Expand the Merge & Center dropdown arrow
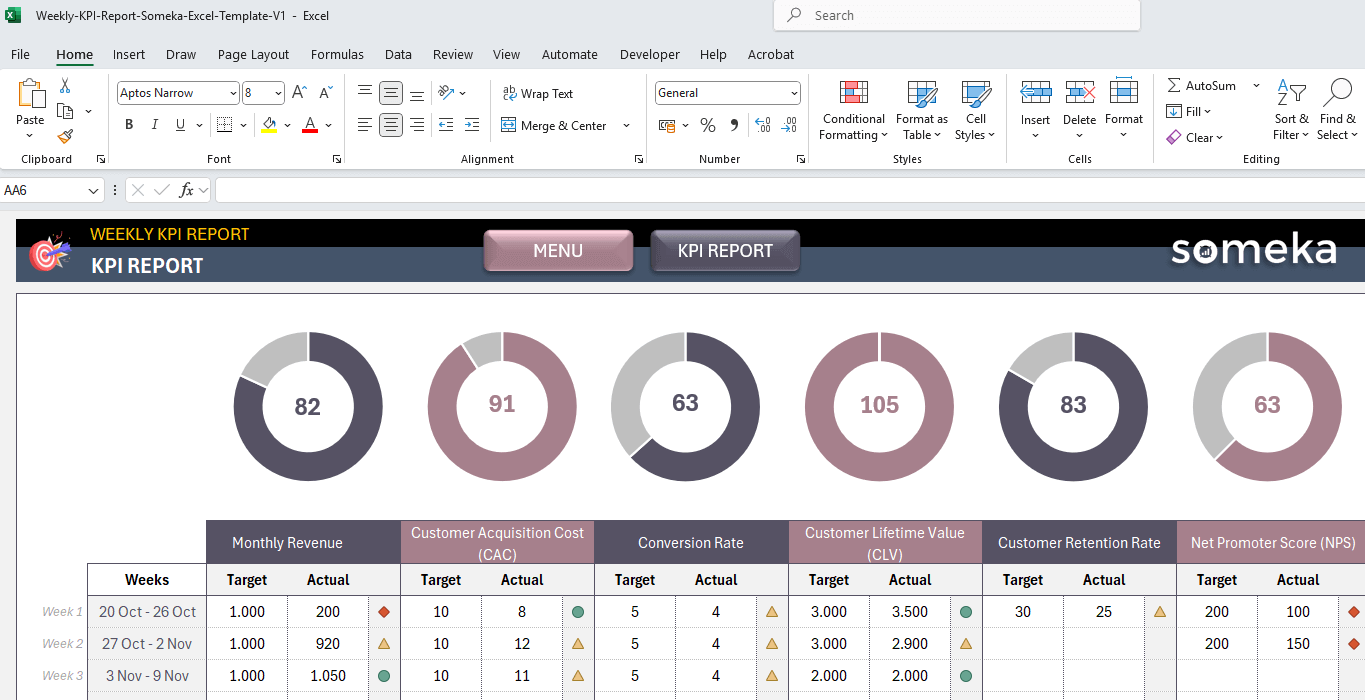The width and height of the screenshot is (1365, 700). tap(627, 126)
